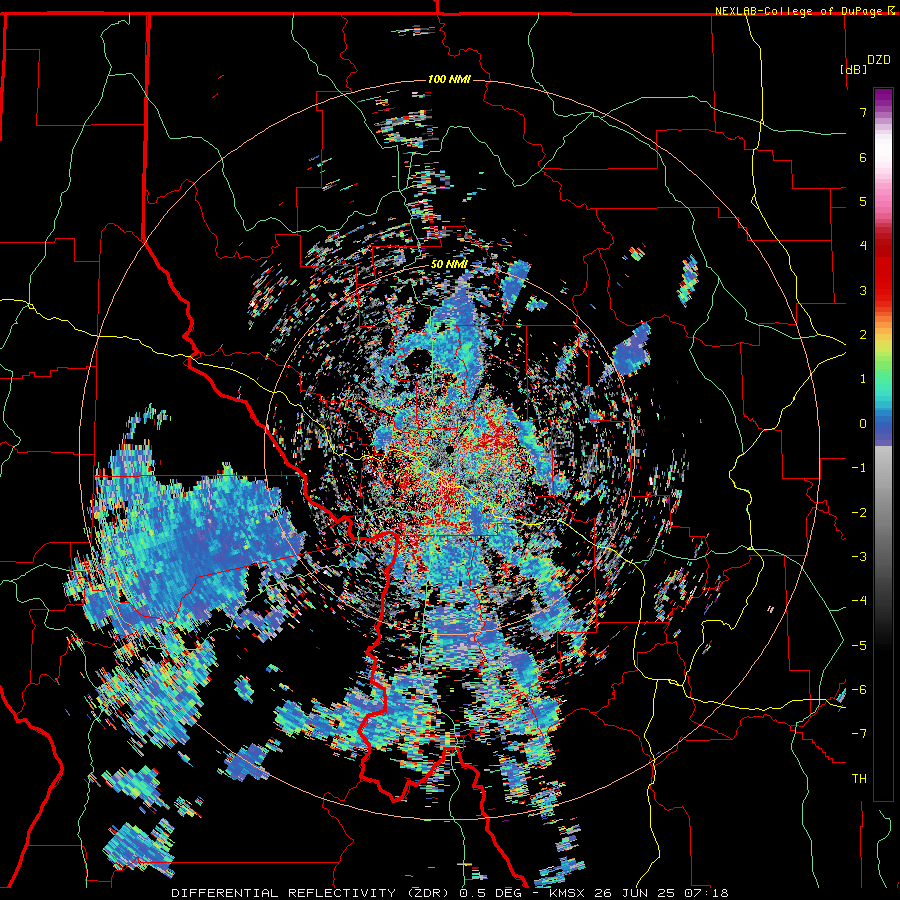Click the 6 value on color scale
The width and height of the screenshot is (900, 900).
pyautogui.click(x=863, y=157)
